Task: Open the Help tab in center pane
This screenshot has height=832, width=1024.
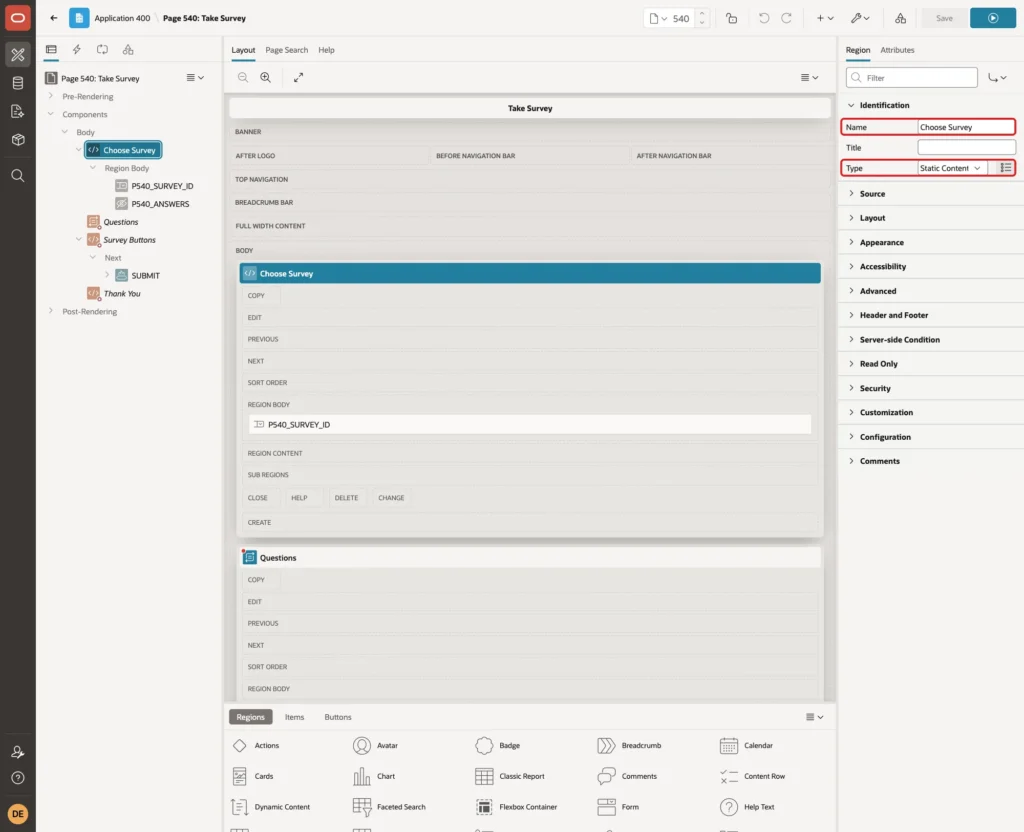Action: click(326, 50)
